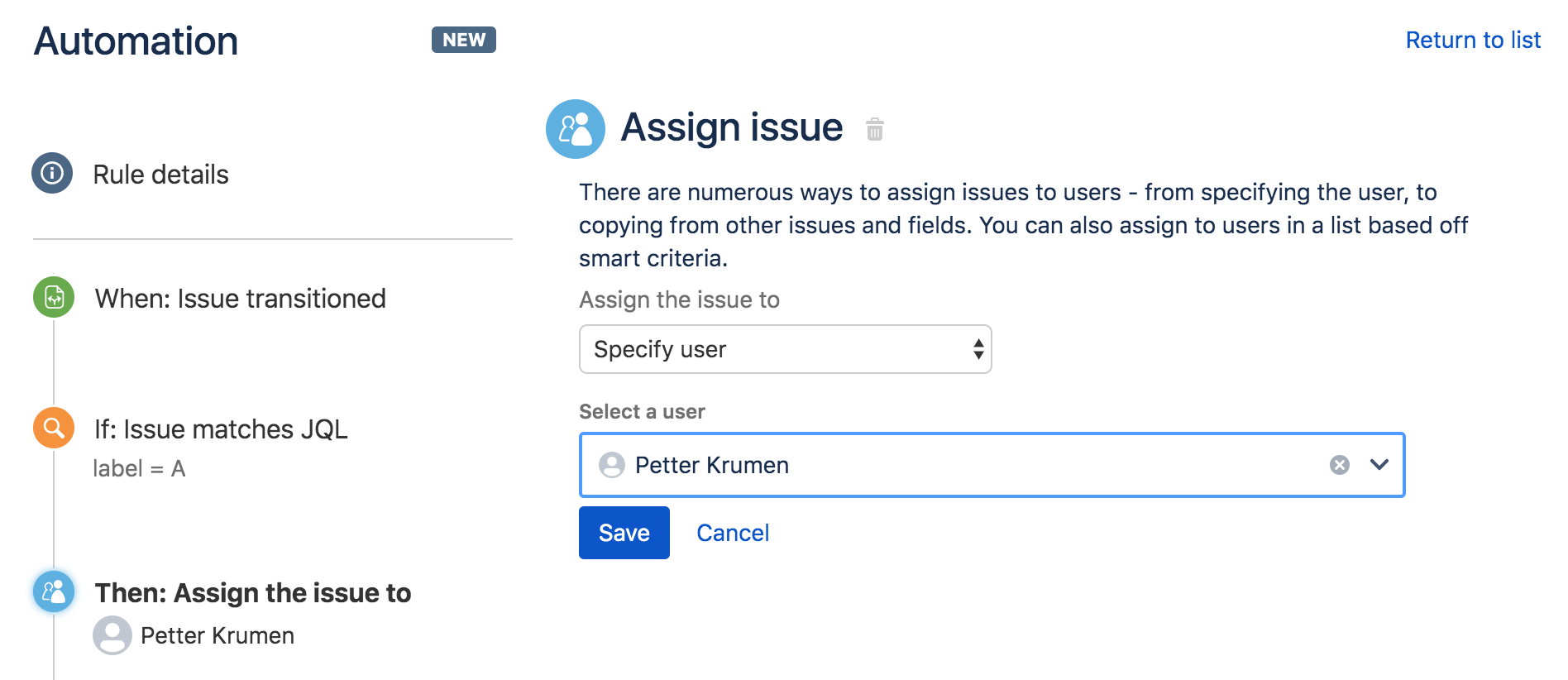Select the green Issue transitioned trigger icon

(52, 298)
